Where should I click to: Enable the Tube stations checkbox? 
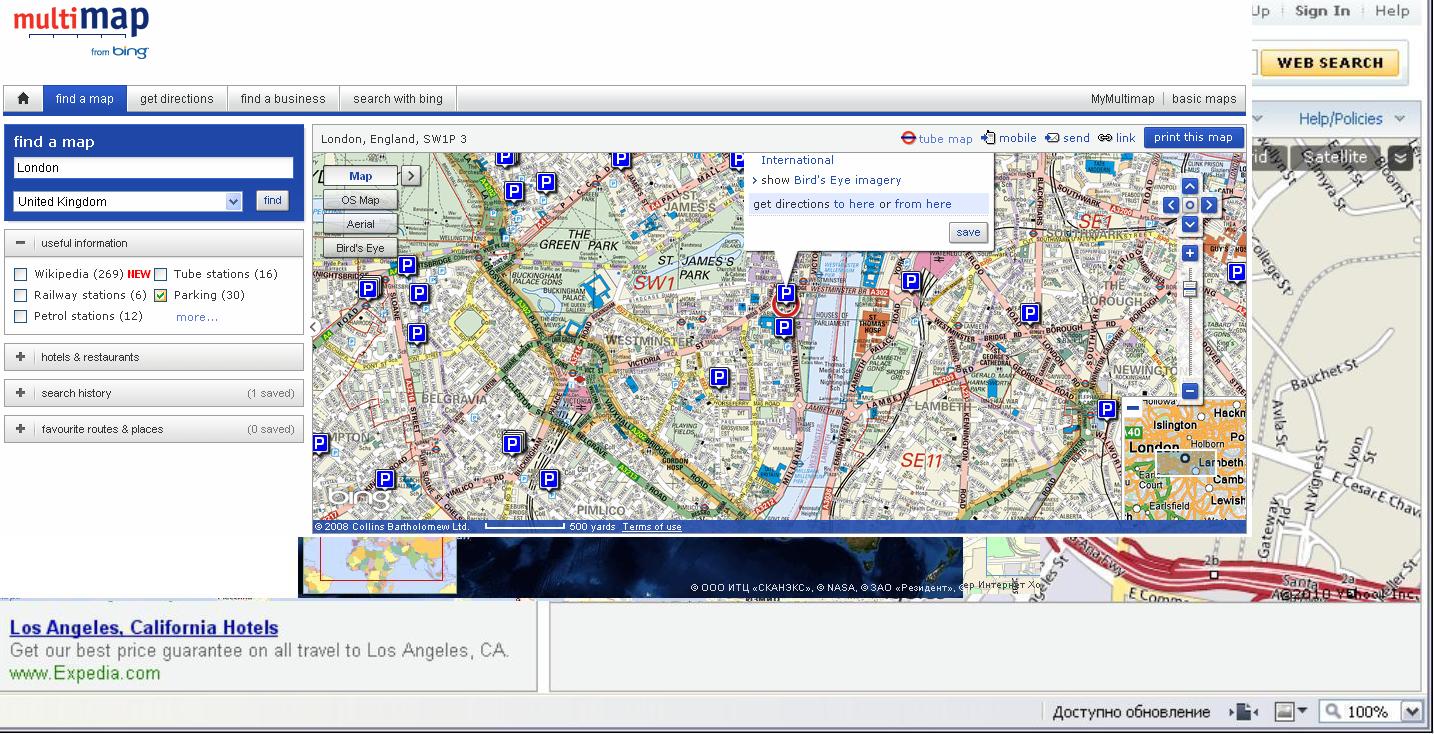click(x=161, y=274)
